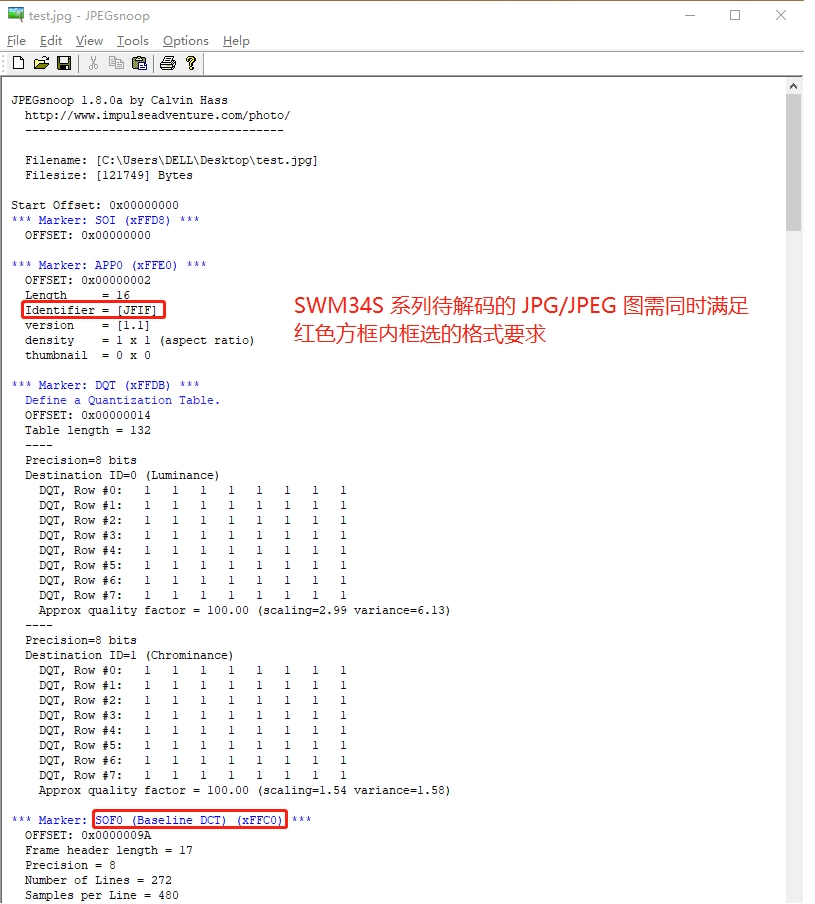The width and height of the screenshot is (815, 904).
Task: Create a new document via toolbar
Action: (17, 63)
